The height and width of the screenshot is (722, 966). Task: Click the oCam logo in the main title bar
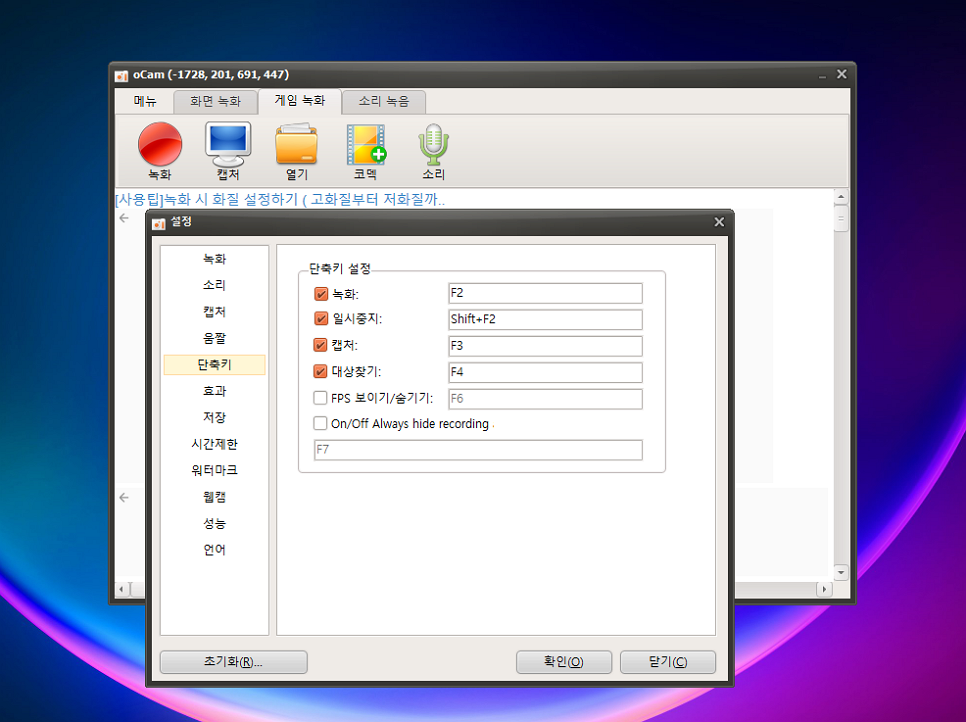pyautogui.click(x=121, y=75)
